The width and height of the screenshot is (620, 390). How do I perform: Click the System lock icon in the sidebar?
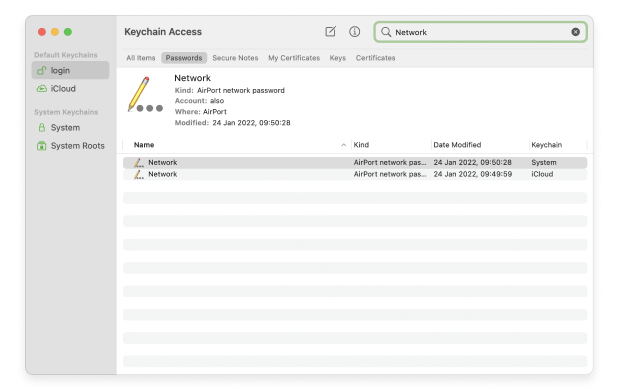(x=42, y=127)
